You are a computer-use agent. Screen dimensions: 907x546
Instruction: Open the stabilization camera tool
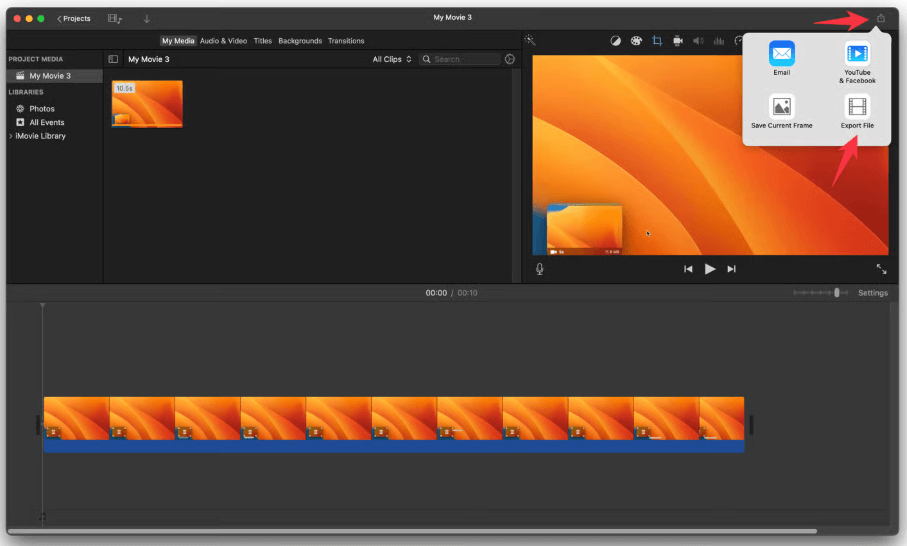pyautogui.click(x=678, y=41)
